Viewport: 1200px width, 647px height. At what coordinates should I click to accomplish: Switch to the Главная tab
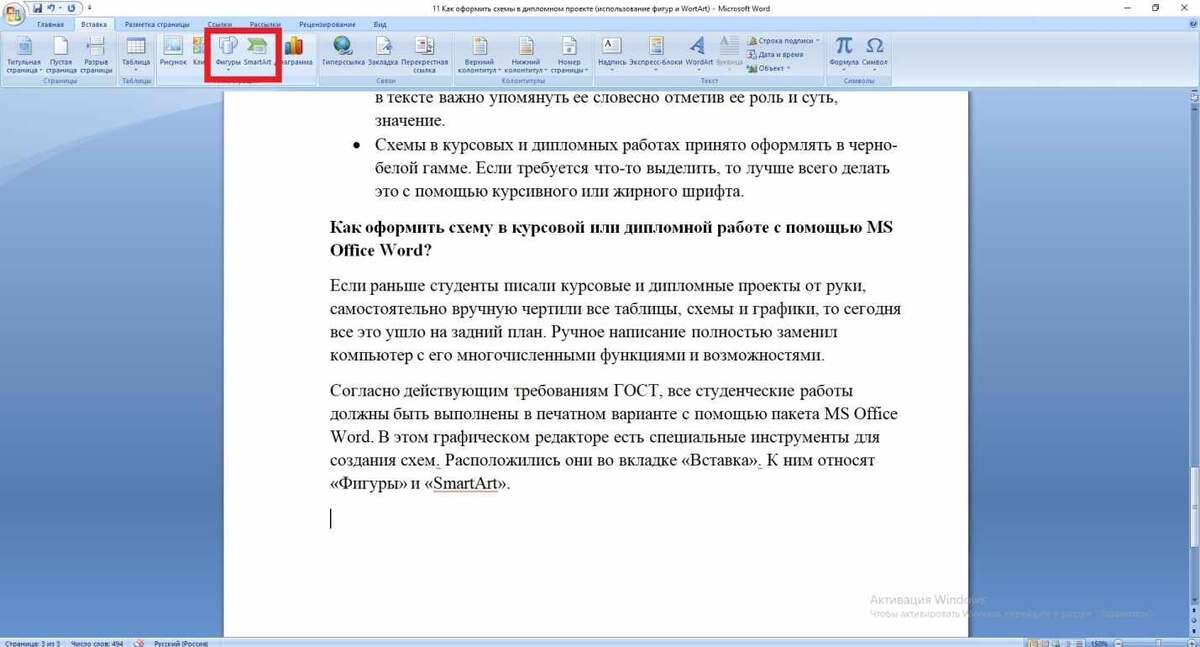[x=50, y=25]
